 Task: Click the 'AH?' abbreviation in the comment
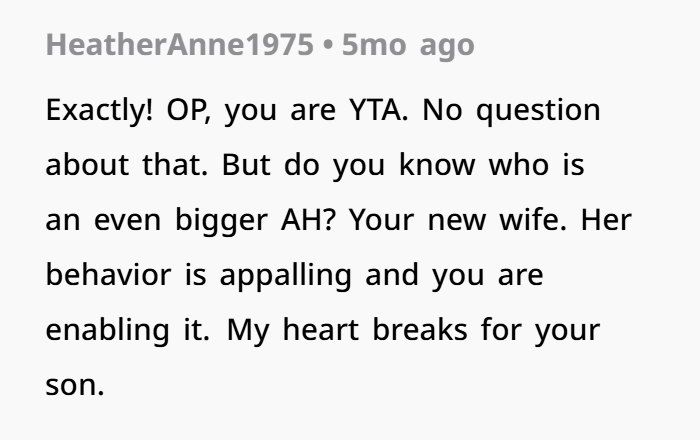tap(308, 220)
